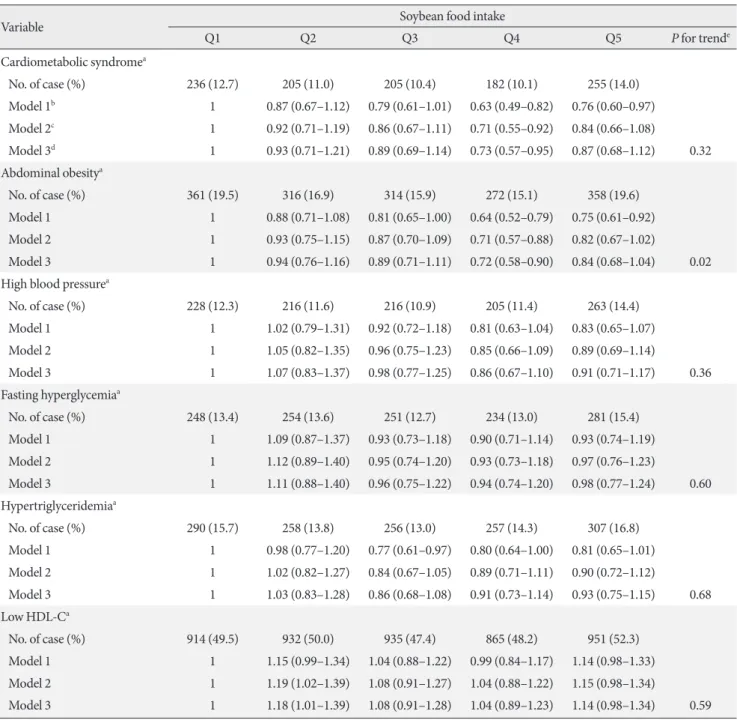Click value '0.93 (0.75–1.15)'
Image resolution: width=737 pixels, height=726 pixels.
(x=613, y=594)
